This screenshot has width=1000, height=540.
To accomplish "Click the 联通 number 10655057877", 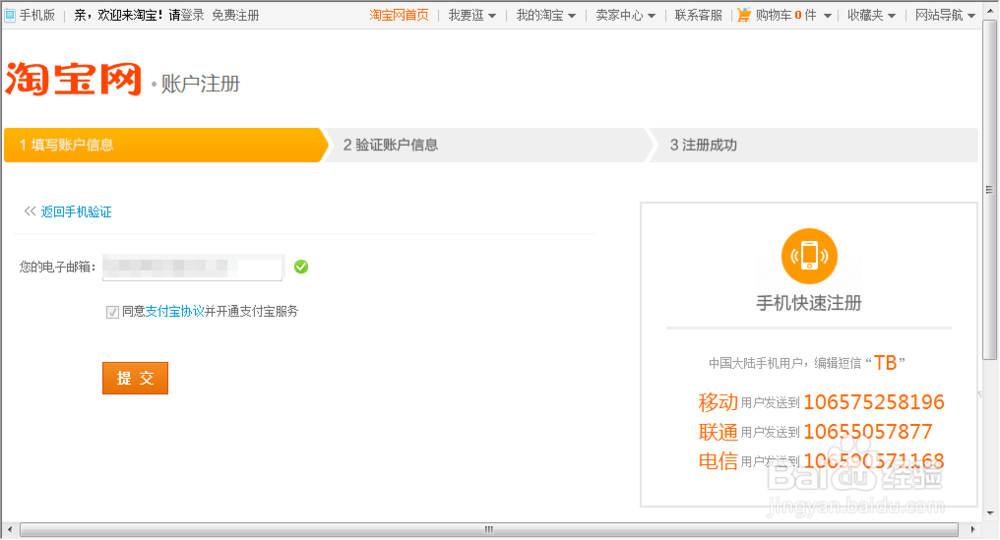I will (867, 432).
